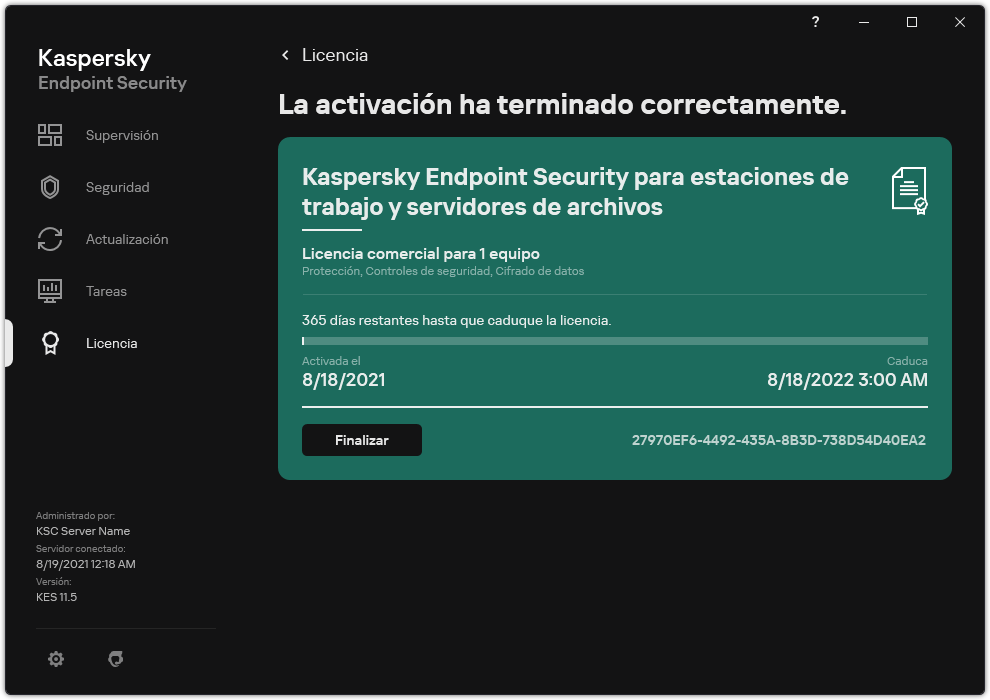990x700 pixels.
Task: Open Tareas using its monitor icon
Action: click(50, 291)
